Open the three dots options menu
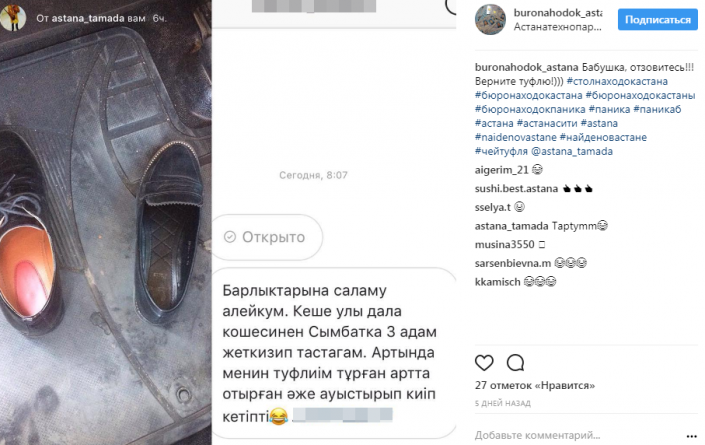The width and height of the screenshot is (705, 445). (692, 436)
